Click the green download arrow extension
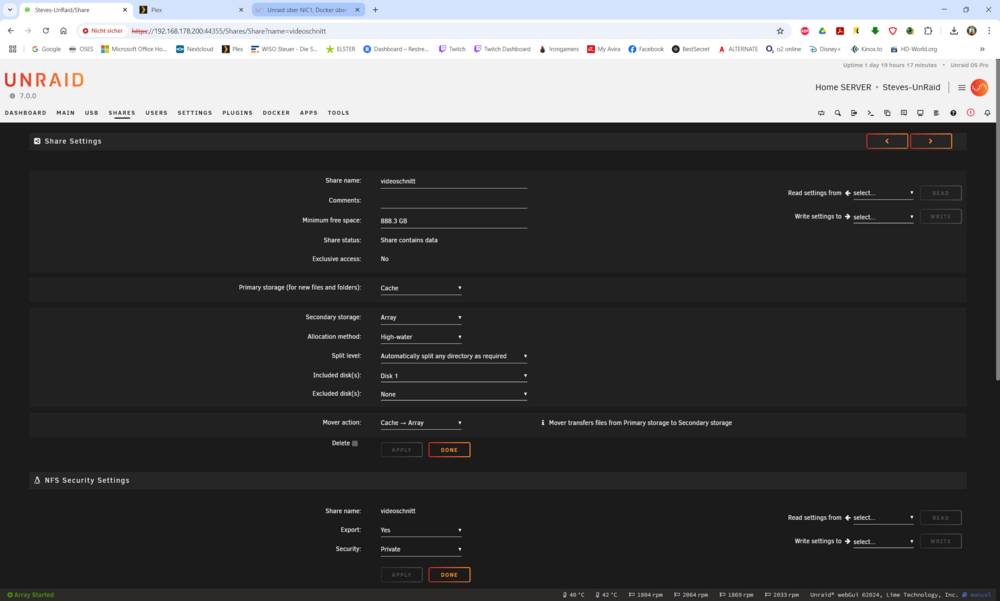This screenshot has width=1000, height=601. (x=875, y=31)
